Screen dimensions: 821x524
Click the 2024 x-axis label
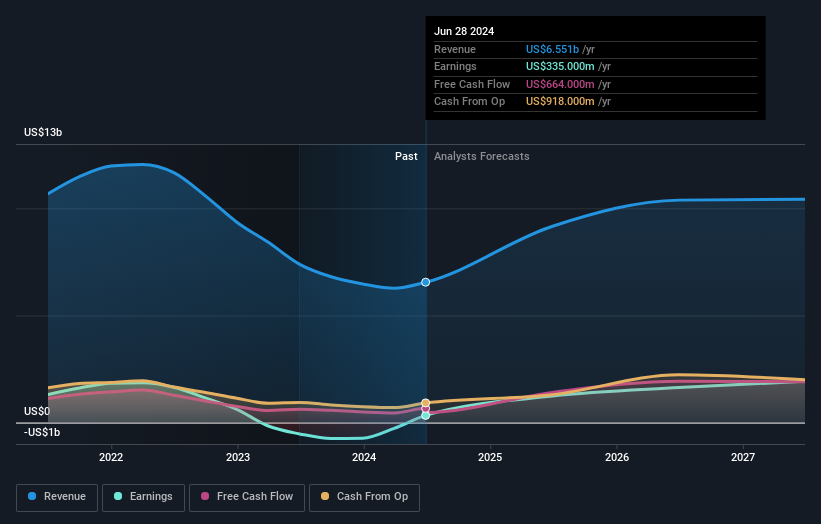pyautogui.click(x=364, y=457)
